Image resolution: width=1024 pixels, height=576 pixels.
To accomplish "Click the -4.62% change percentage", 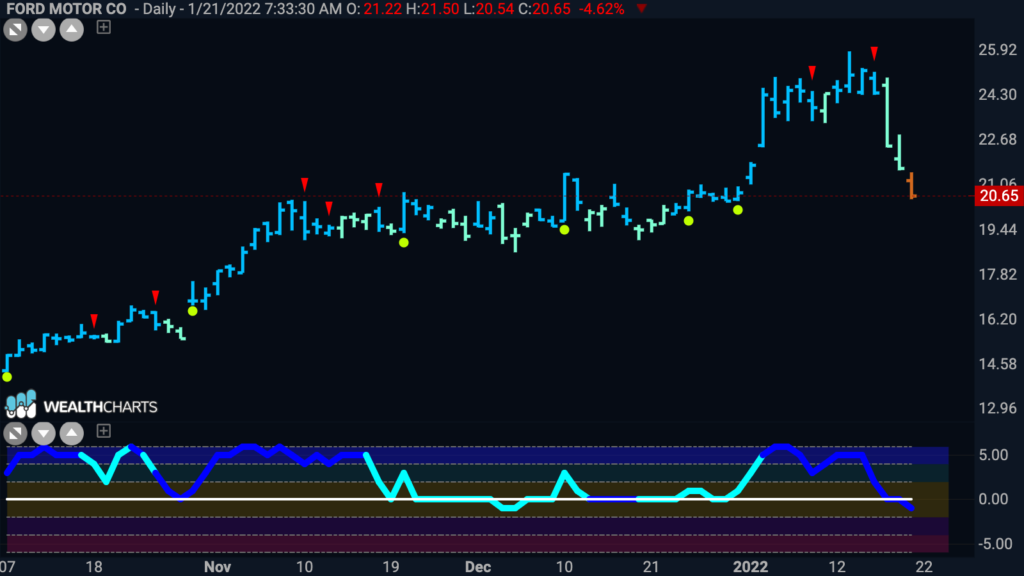I will (x=601, y=9).
